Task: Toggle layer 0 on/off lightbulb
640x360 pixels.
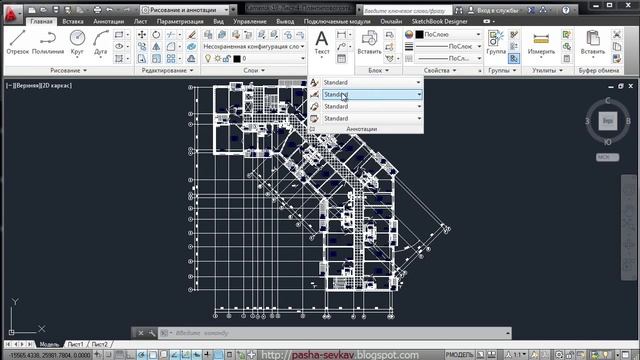Action: pyautogui.click(x=208, y=59)
